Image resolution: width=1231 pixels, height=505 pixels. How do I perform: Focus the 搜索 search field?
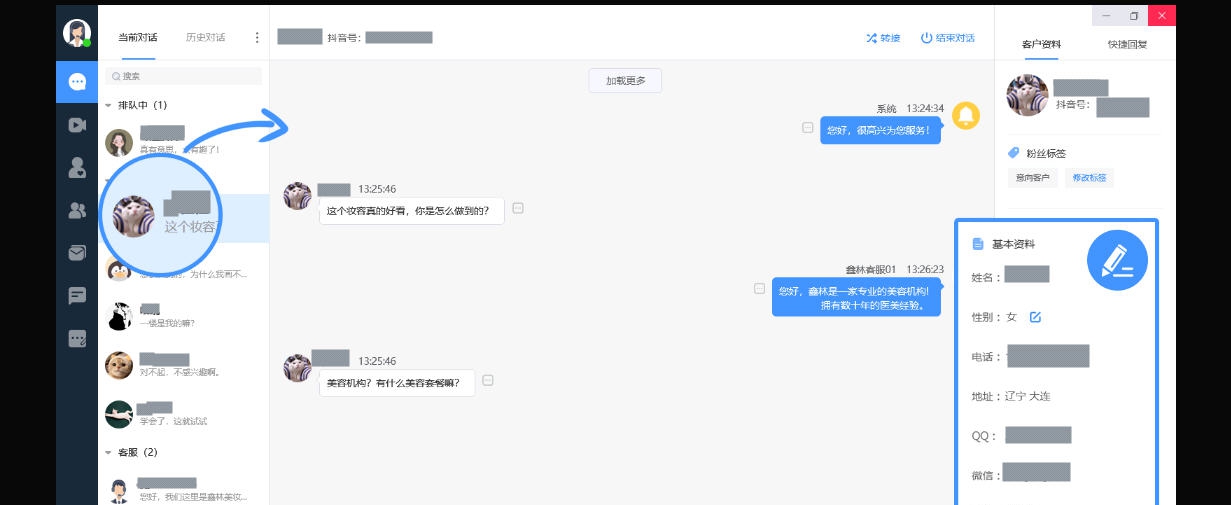[x=184, y=76]
